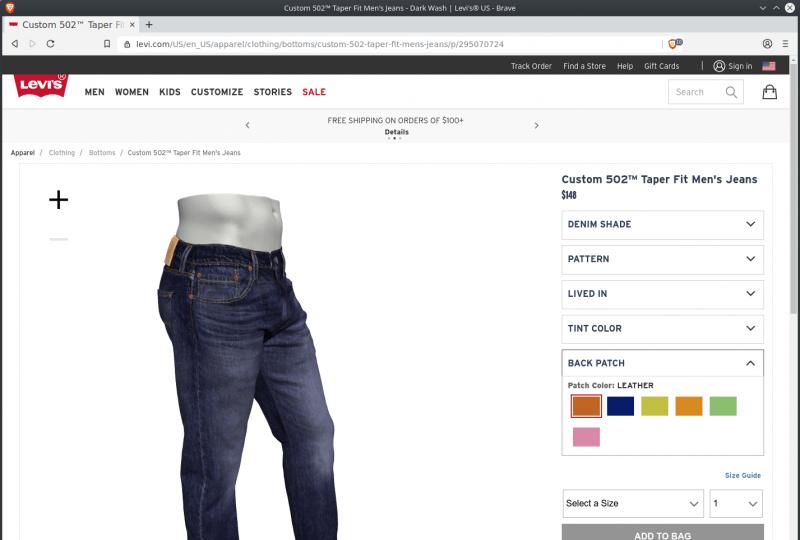Bookmark this page icon

point(107,44)
